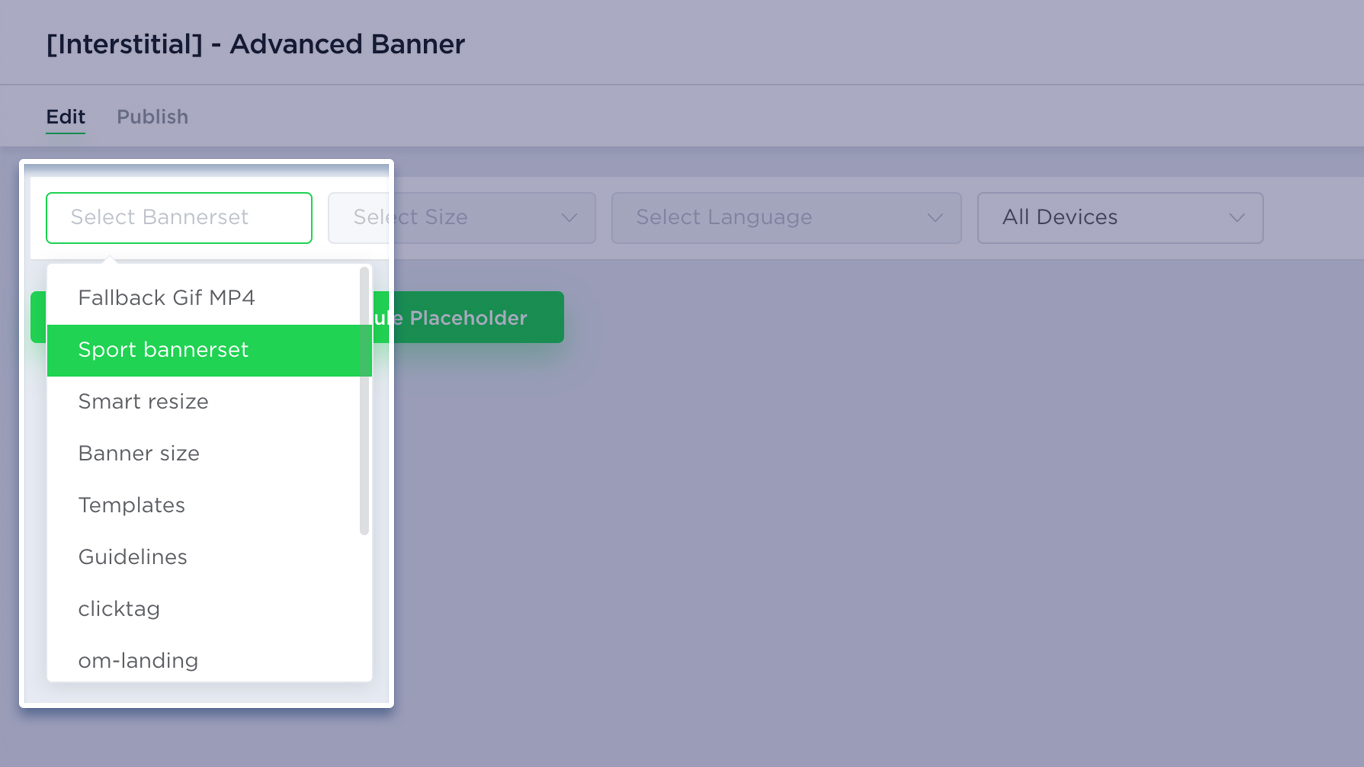The image size is (1364, 767).
Task: Pick the Smart resize option
Action: point(209,402)
